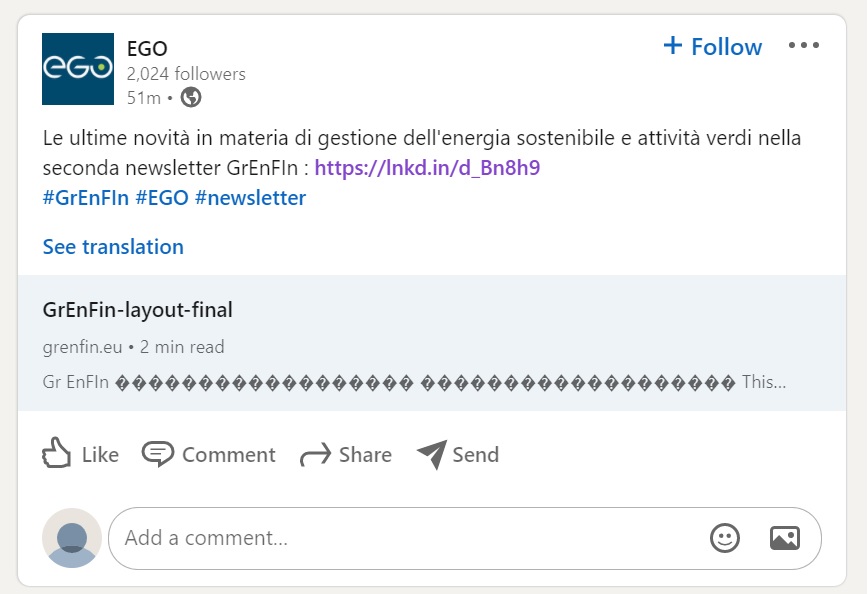Click the plus icon beside Follow
This screenshot has height=594, width=868.
coord(673,45)
